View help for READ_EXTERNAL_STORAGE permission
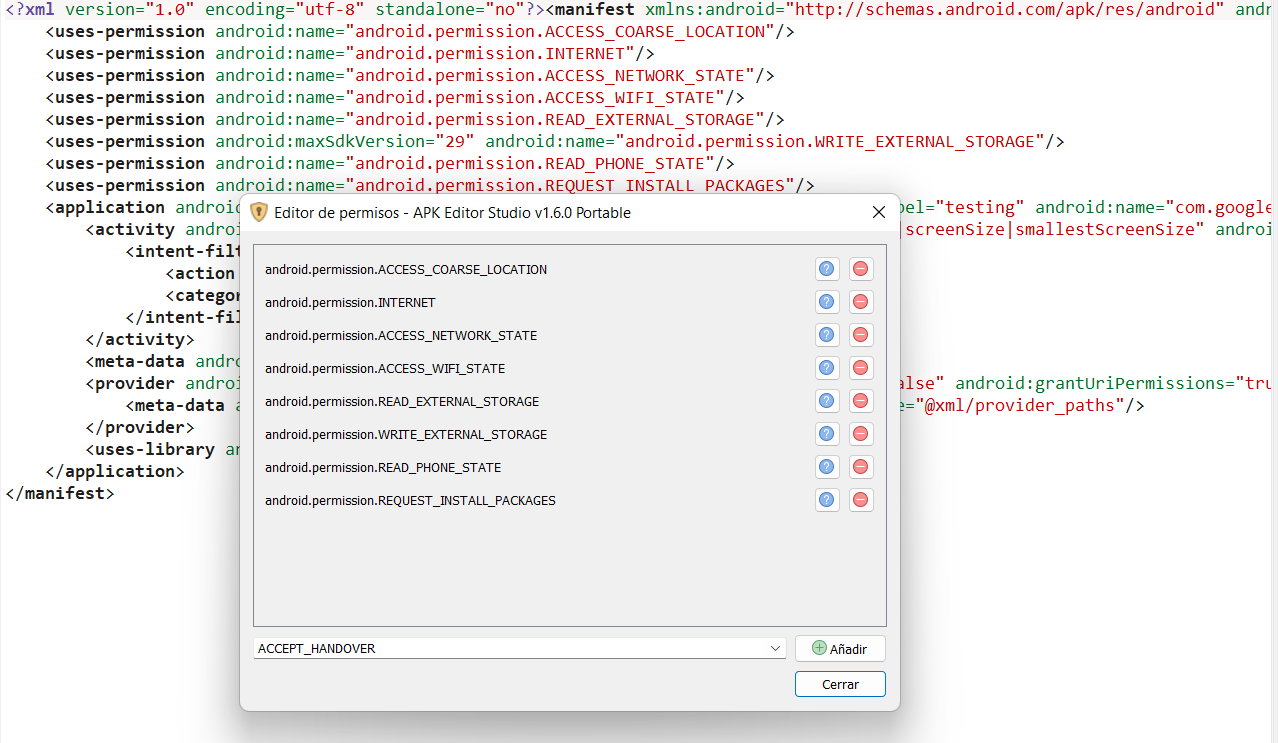This screenshot has width=1278, height=743. click(827, 401)
